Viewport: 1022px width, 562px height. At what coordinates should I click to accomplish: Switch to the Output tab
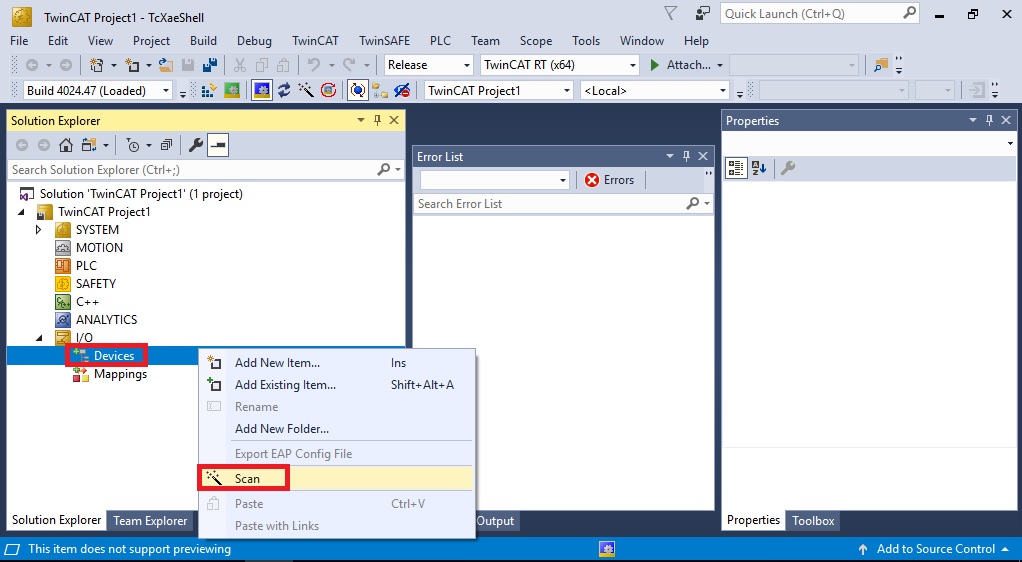click(495, 520)
